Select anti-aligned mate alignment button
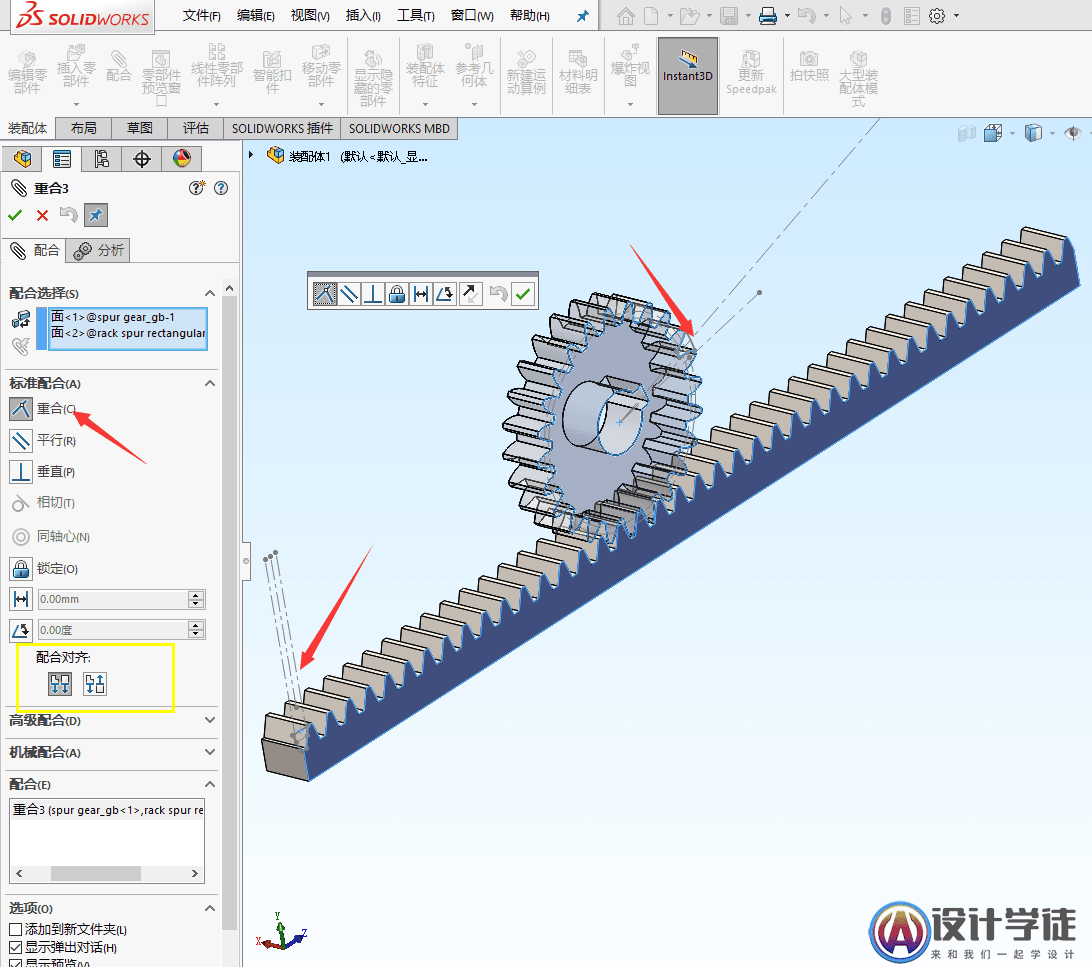 95,684
